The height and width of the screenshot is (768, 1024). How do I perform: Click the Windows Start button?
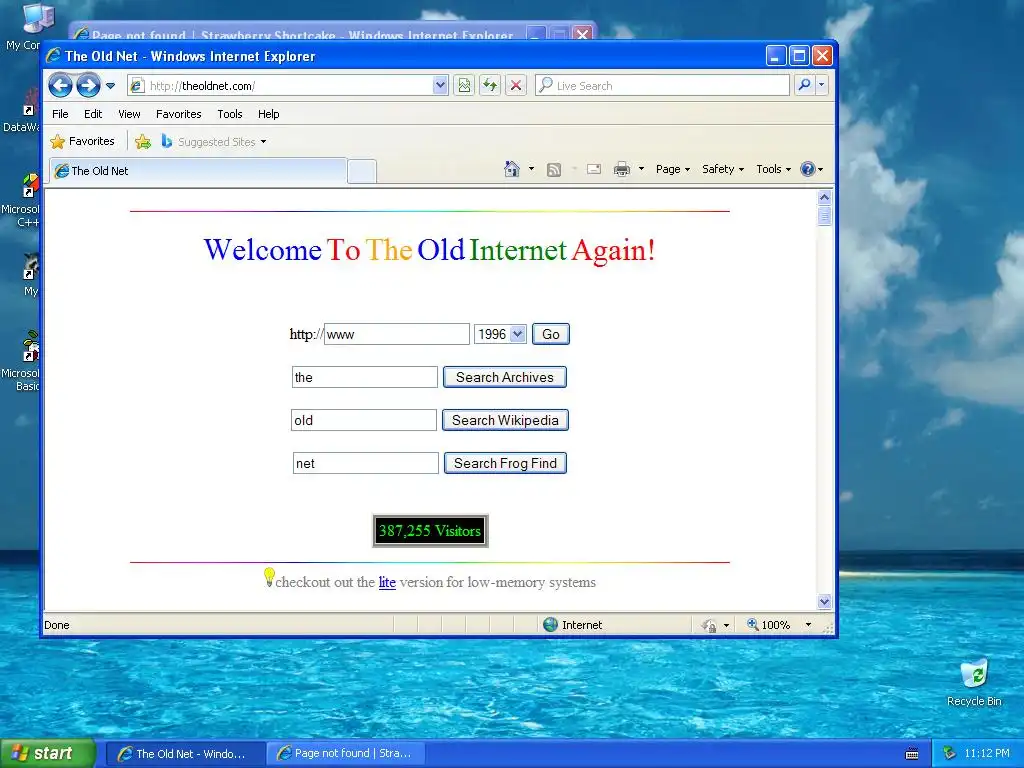click(48, 754)
